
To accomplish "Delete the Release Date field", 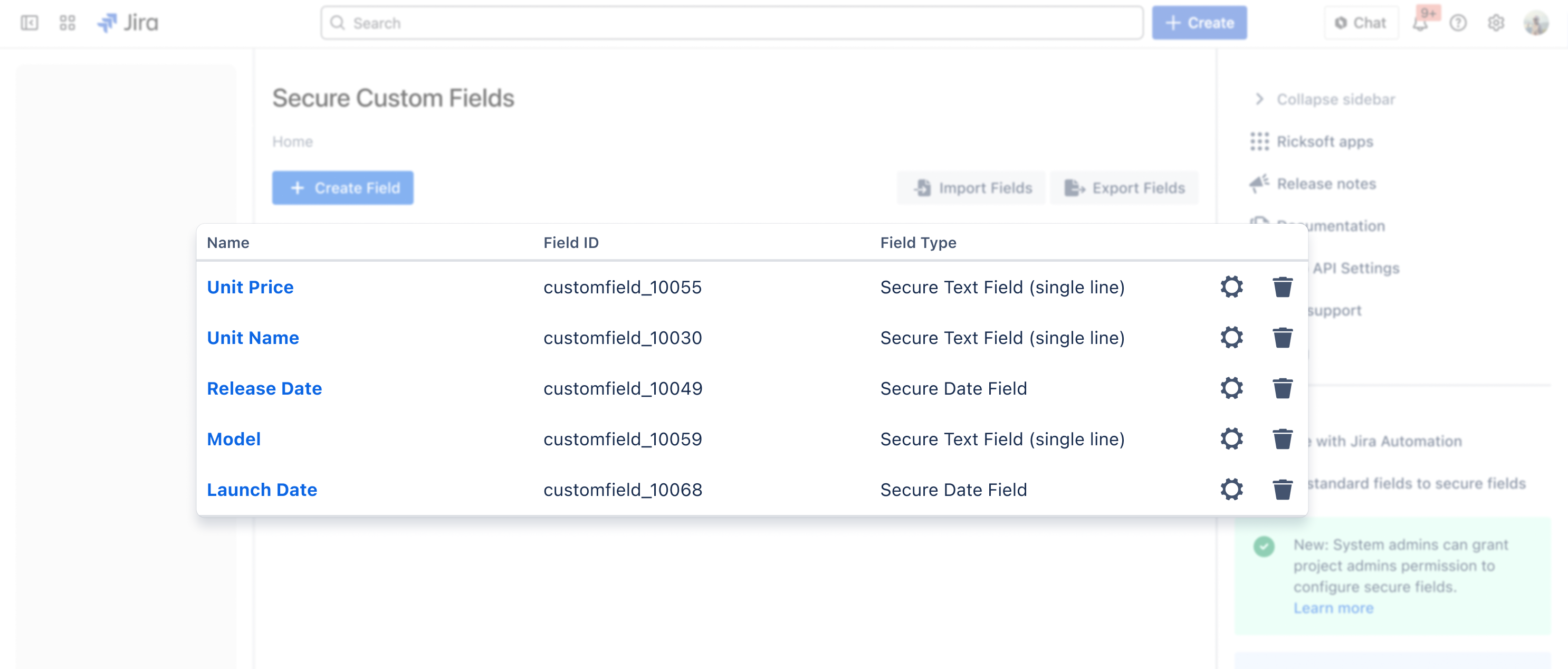I will [x=1283, y=388].
